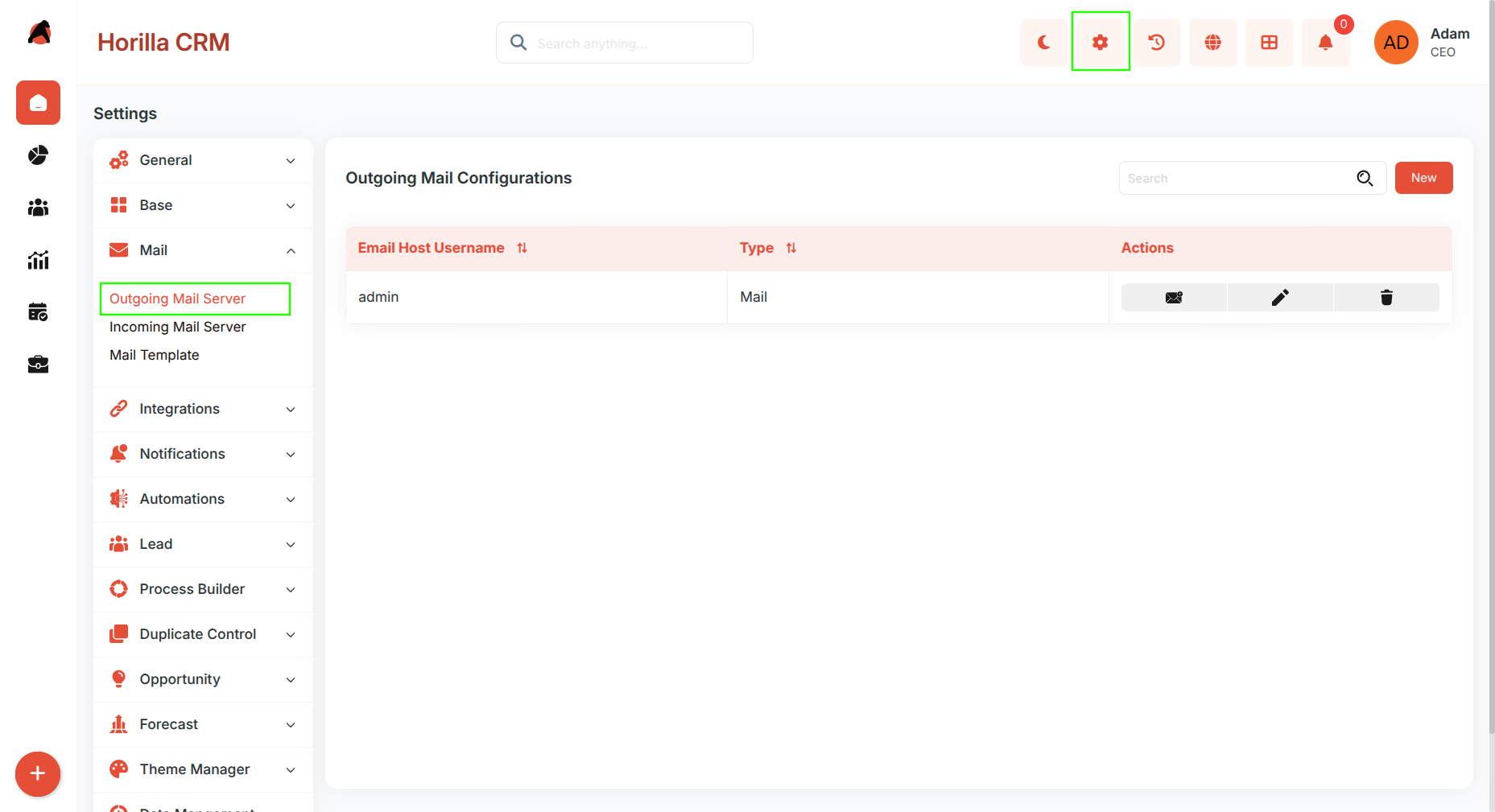Screen dimensions: 1495x812
Task: Open language globe icon
Action: (x=1212, y=43)
